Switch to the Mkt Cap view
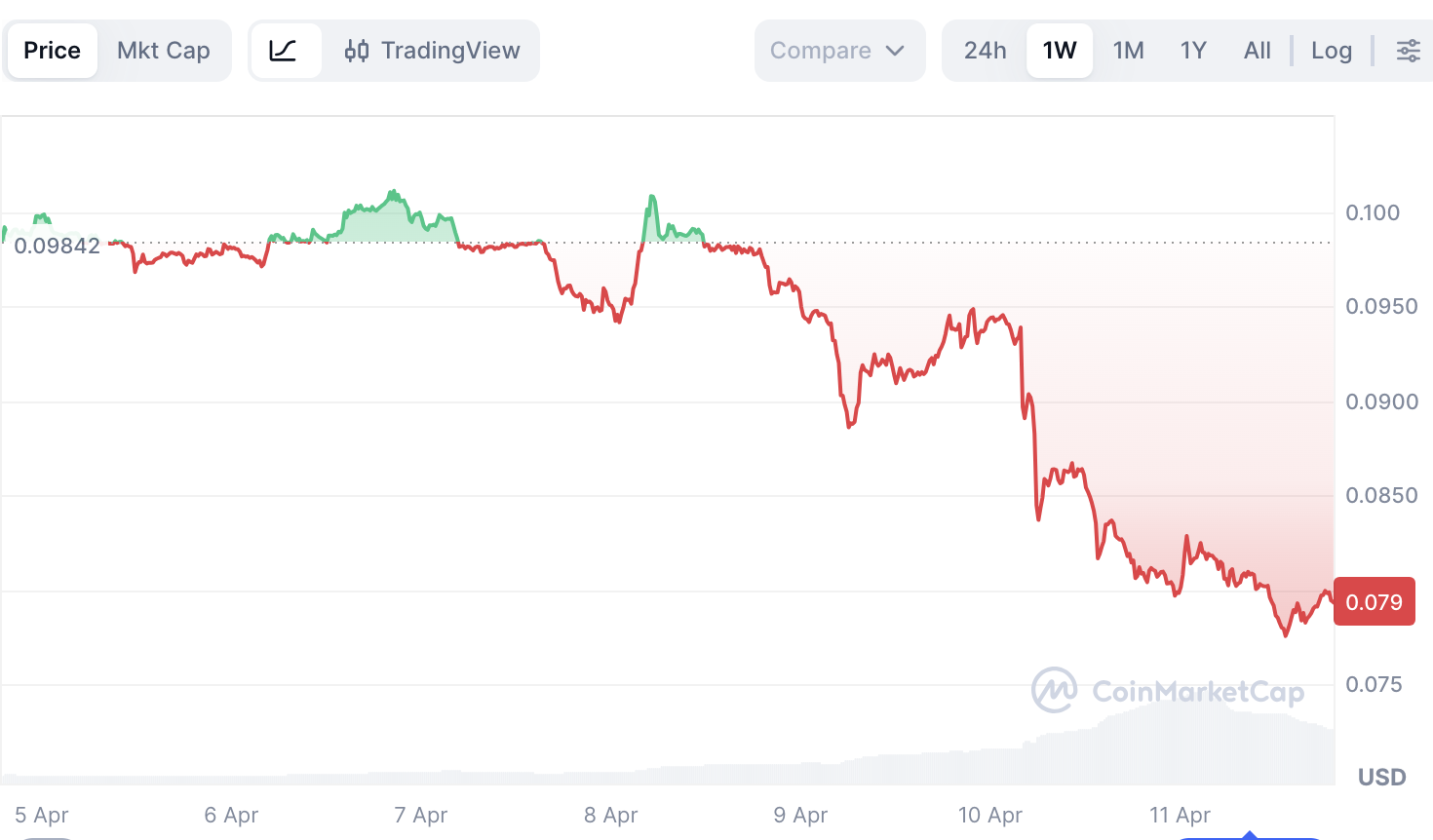The width and height of the screenshot is (1433, 840). click(164, 51)
